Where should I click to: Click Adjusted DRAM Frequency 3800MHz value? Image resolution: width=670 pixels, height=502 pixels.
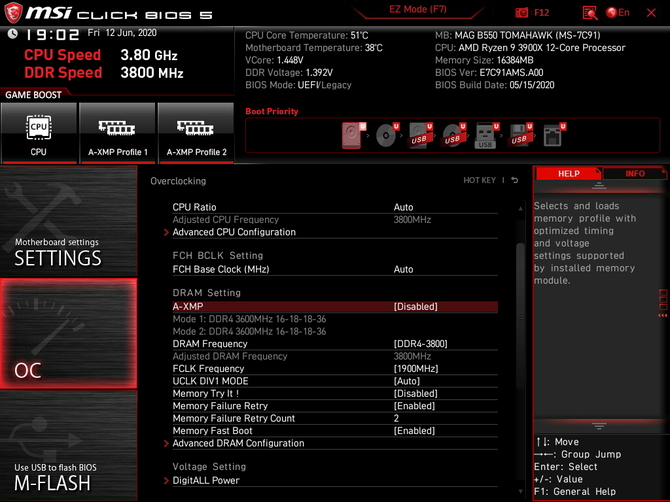pos(412,356)
